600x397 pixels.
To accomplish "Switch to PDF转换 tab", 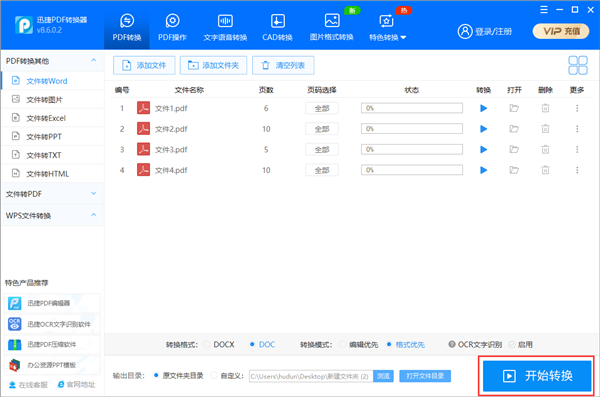I will click(127, 28).
